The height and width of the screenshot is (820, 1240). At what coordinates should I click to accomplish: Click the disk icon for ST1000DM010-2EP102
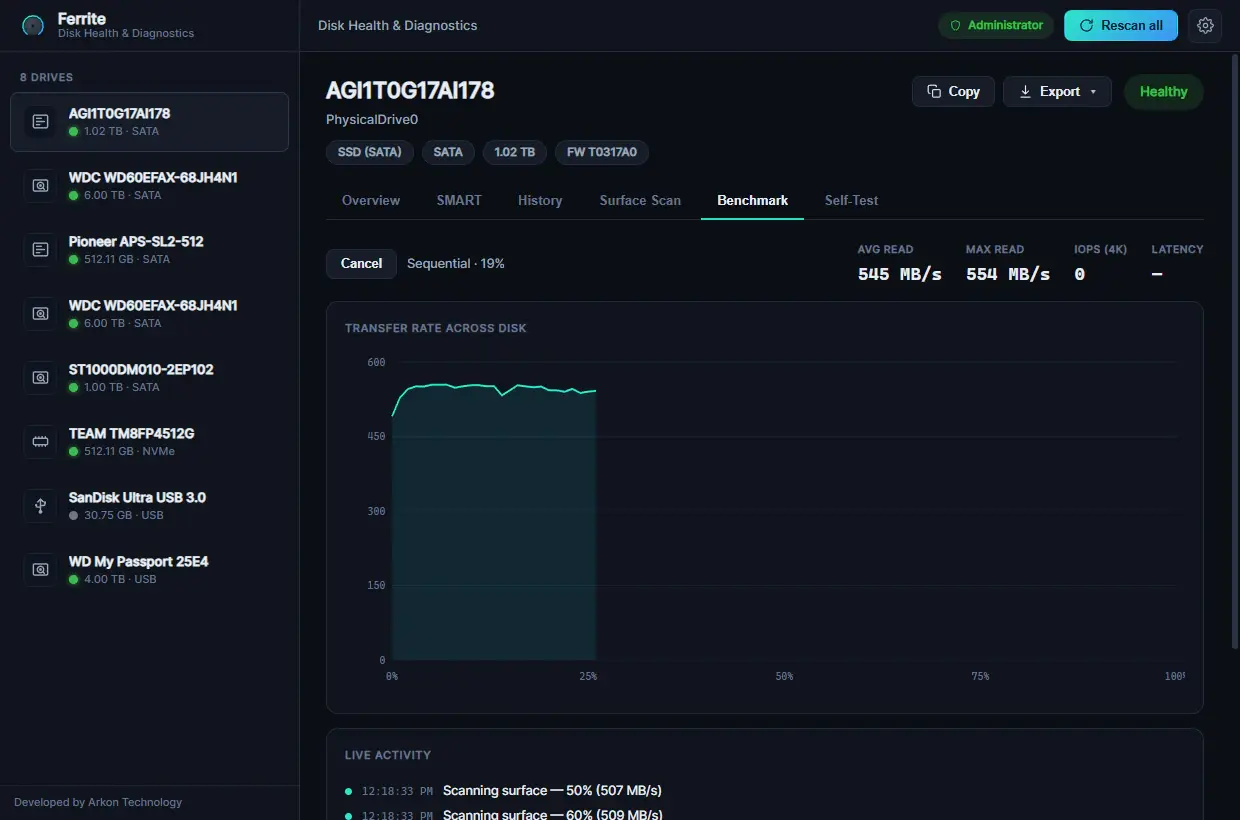pos(40,377)
